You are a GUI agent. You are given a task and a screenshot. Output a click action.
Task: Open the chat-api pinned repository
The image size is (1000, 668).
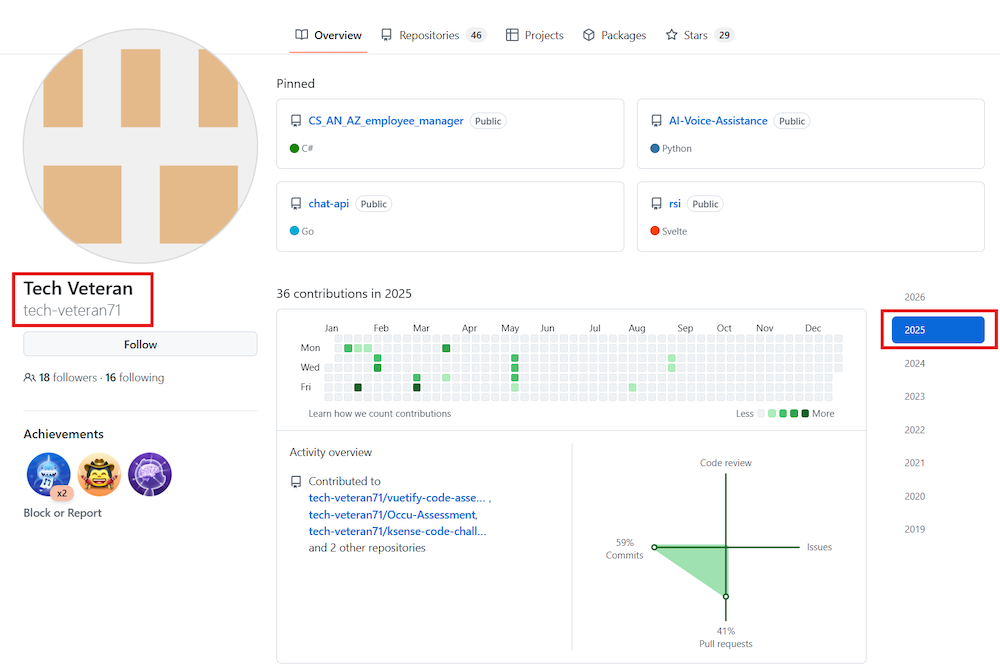click(x=328, y=204)
